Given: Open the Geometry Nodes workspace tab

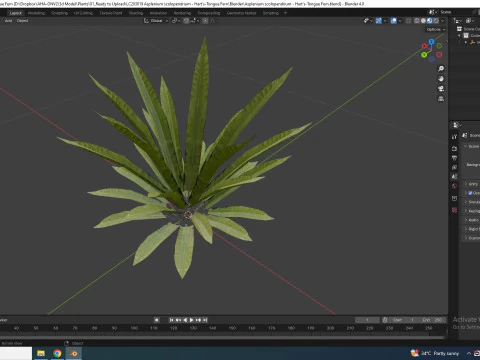Looking at the screenshot, I should pyautogui.click(x=241, y=13).
